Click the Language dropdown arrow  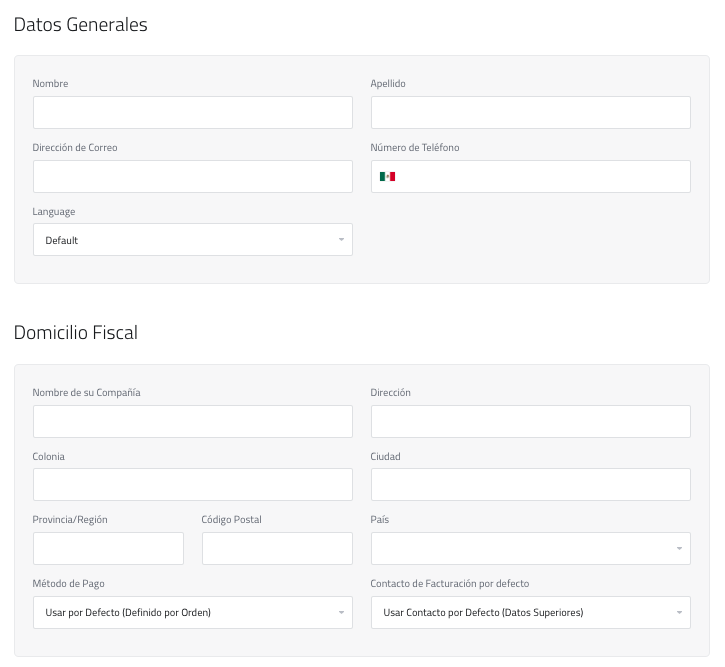(341, 240)
